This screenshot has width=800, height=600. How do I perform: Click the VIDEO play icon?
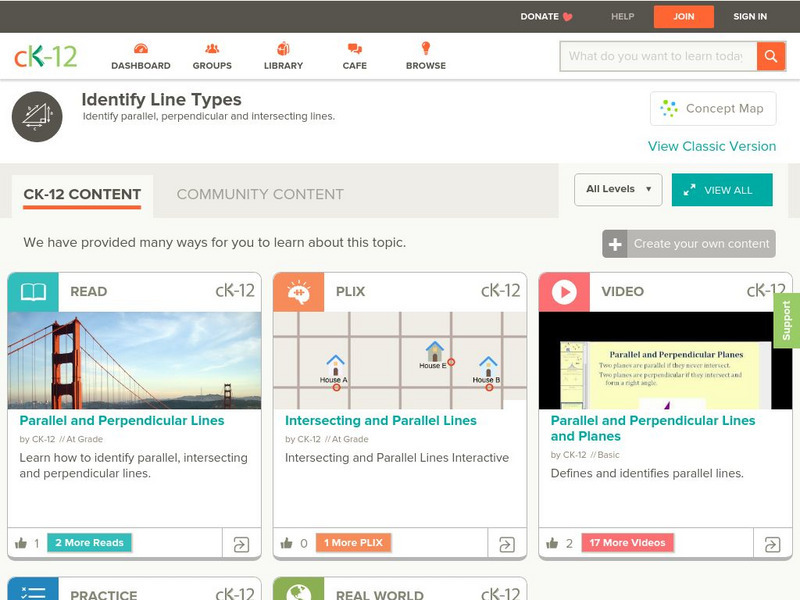coord(564,292)
